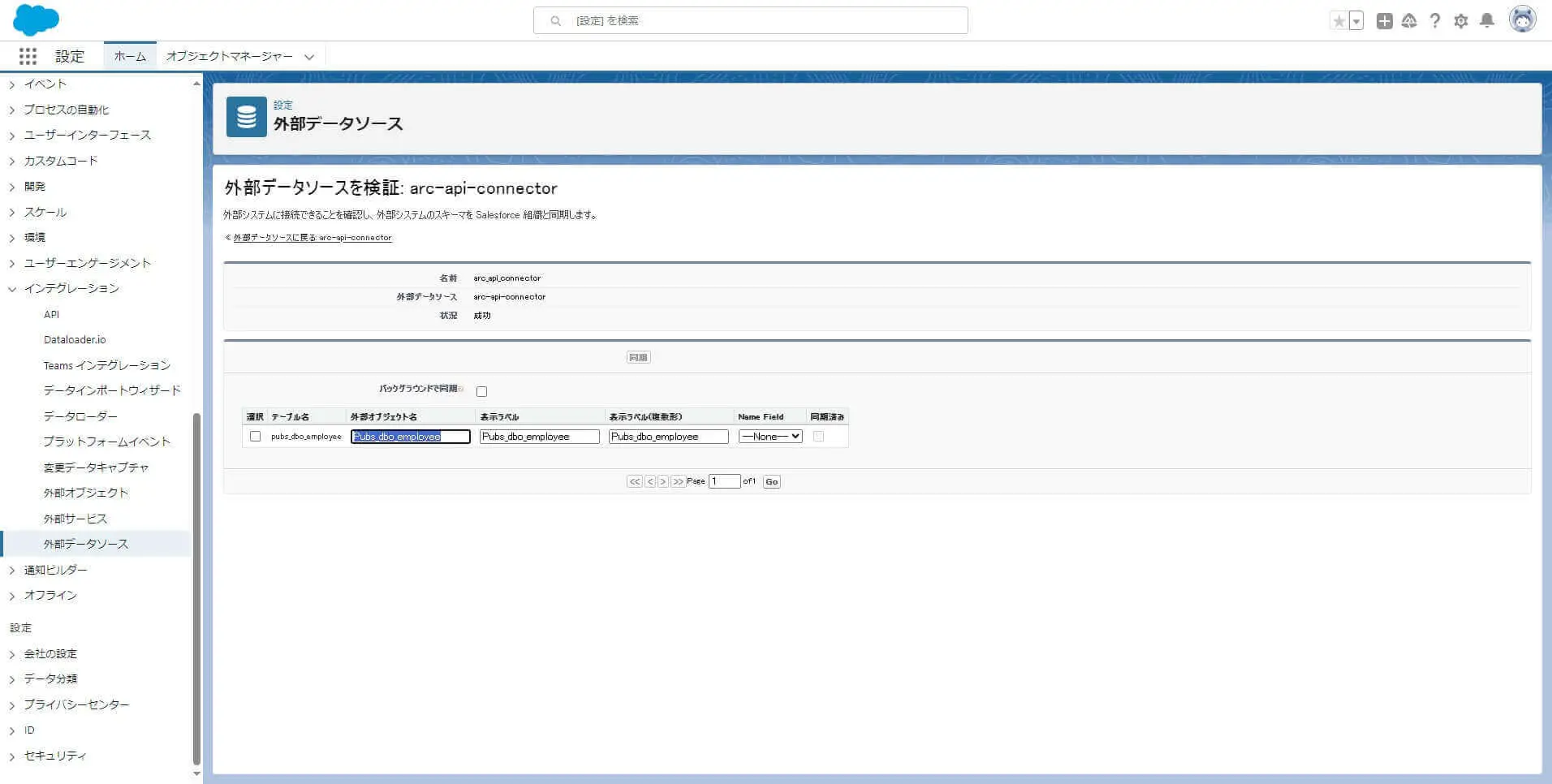Expand the セキュリティ section
The width and height of the screenshot is (1552, 784).
point(12,756)
